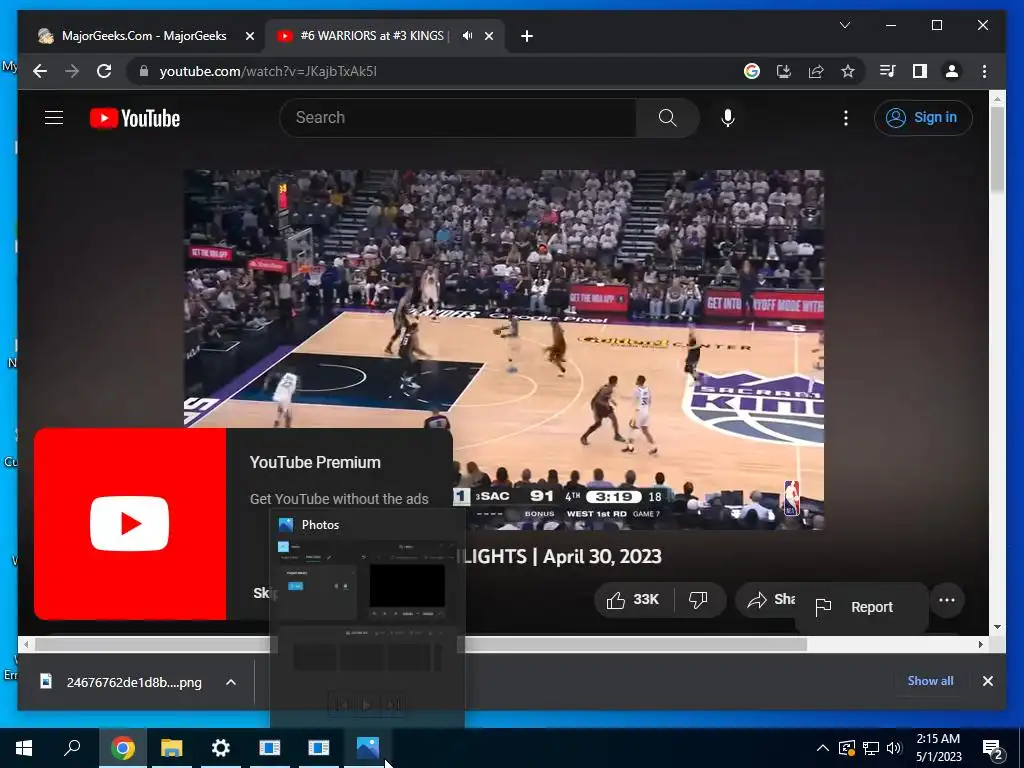Open Windows taskbar search
The image size is (1024, 768).
(72, 748)
